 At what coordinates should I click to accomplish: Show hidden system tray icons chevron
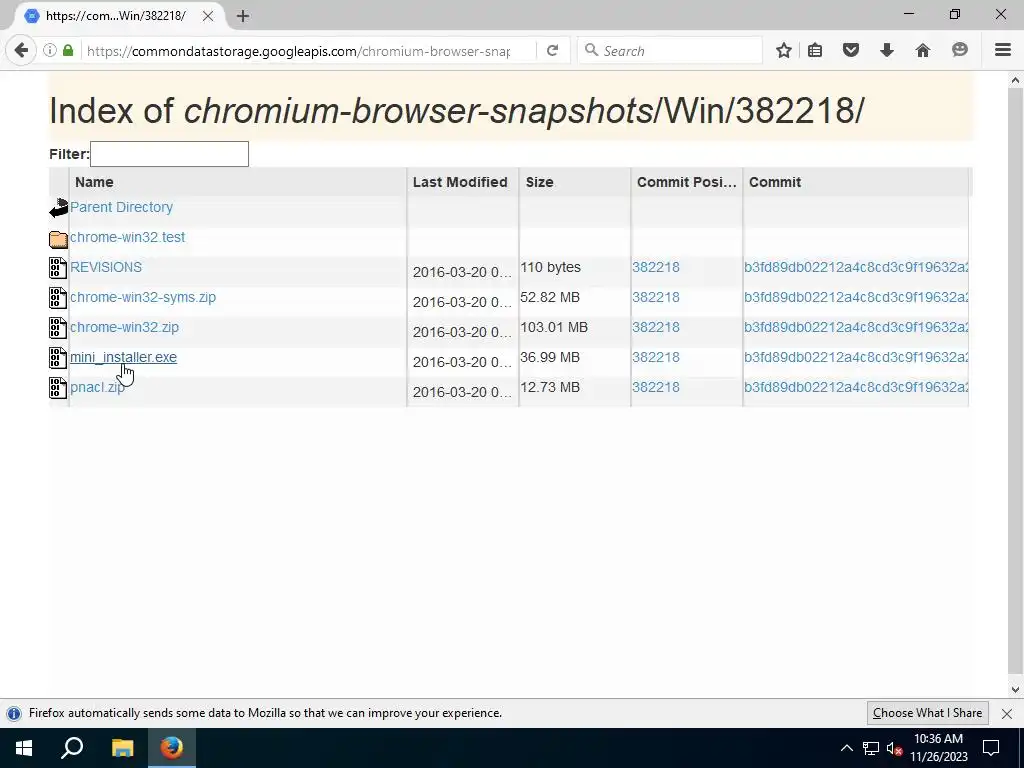pyautogui.click(x=846, y=748)
